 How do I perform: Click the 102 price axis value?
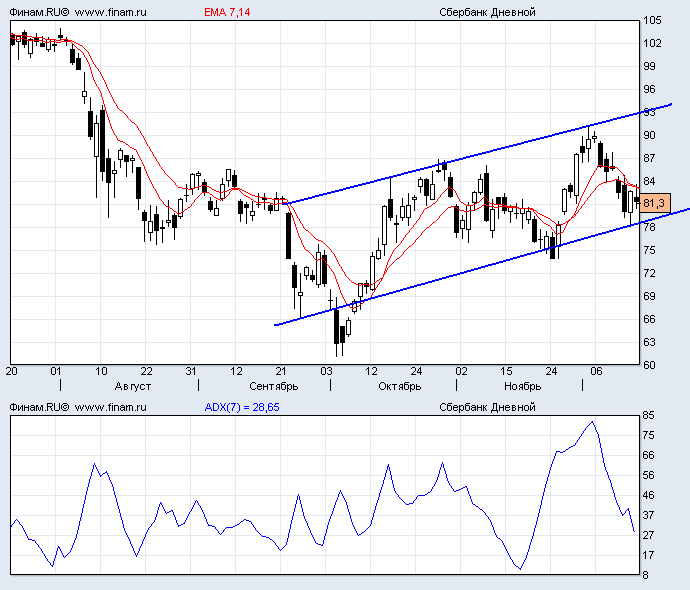coord(652,43)
